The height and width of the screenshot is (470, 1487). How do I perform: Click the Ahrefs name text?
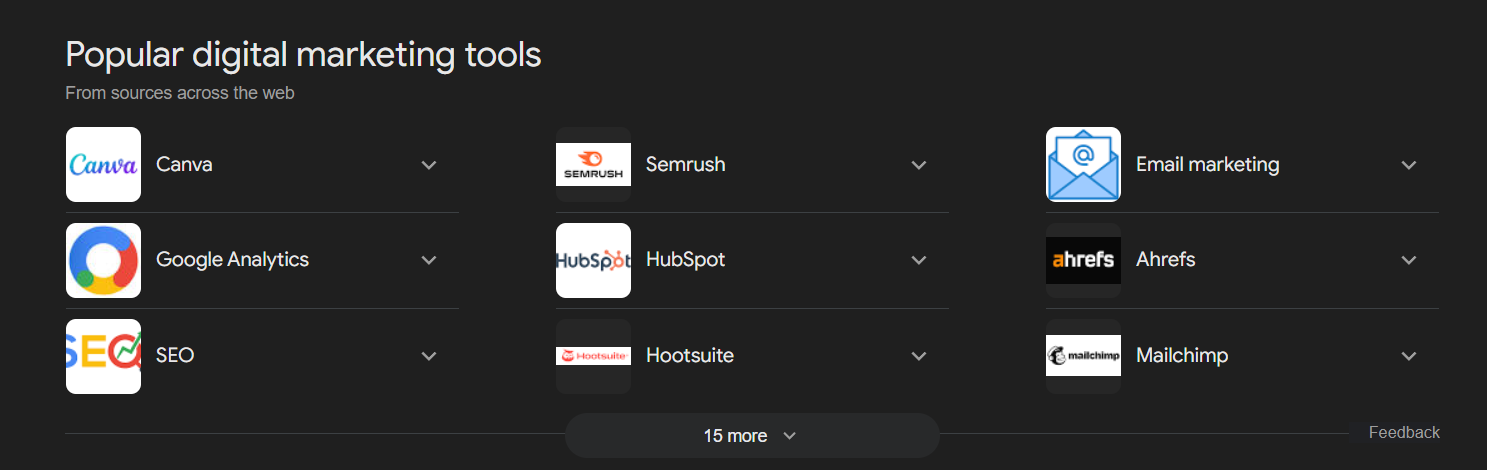tap(1166, 259)
